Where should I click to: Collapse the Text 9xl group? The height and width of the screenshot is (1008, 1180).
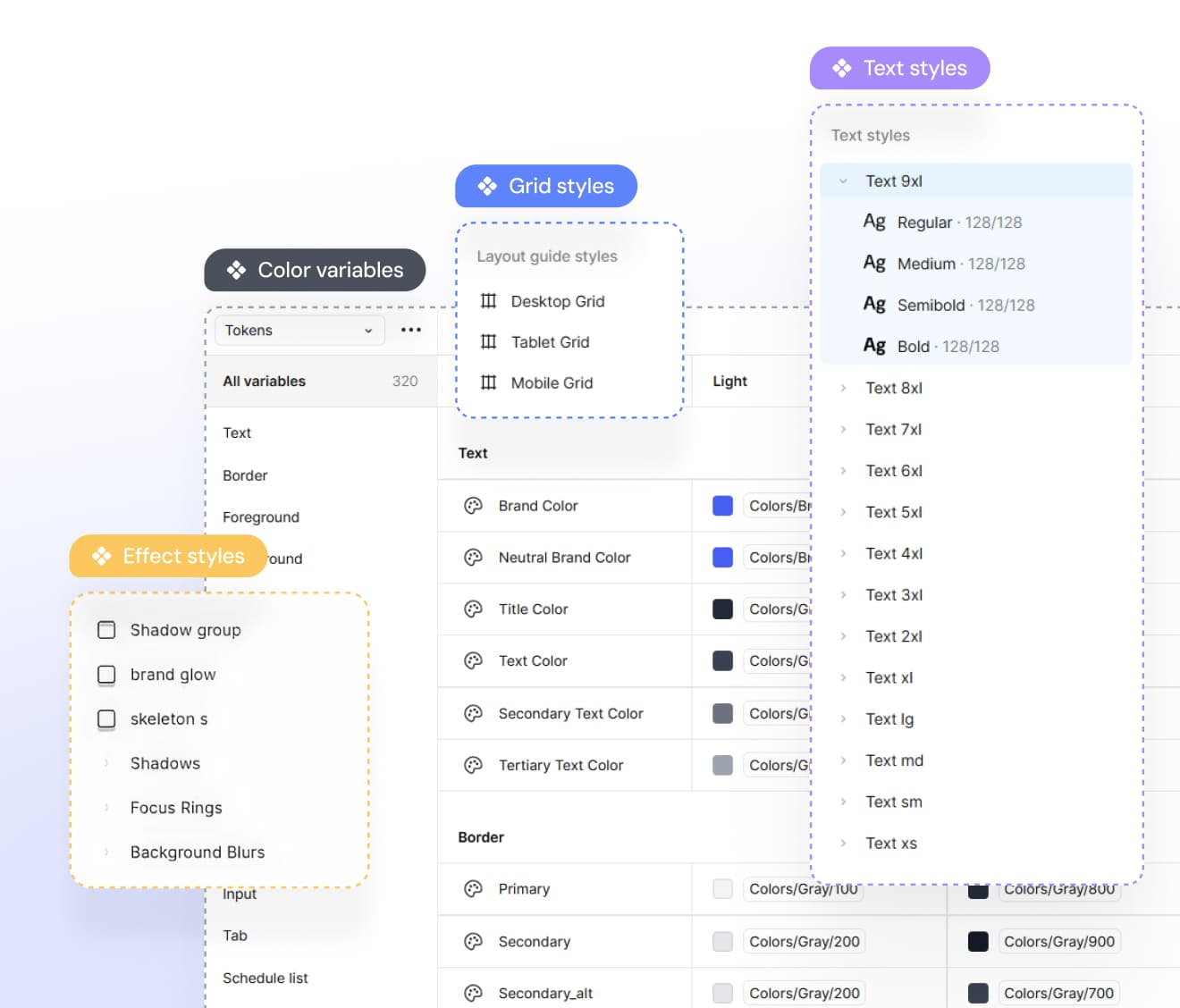841,180
